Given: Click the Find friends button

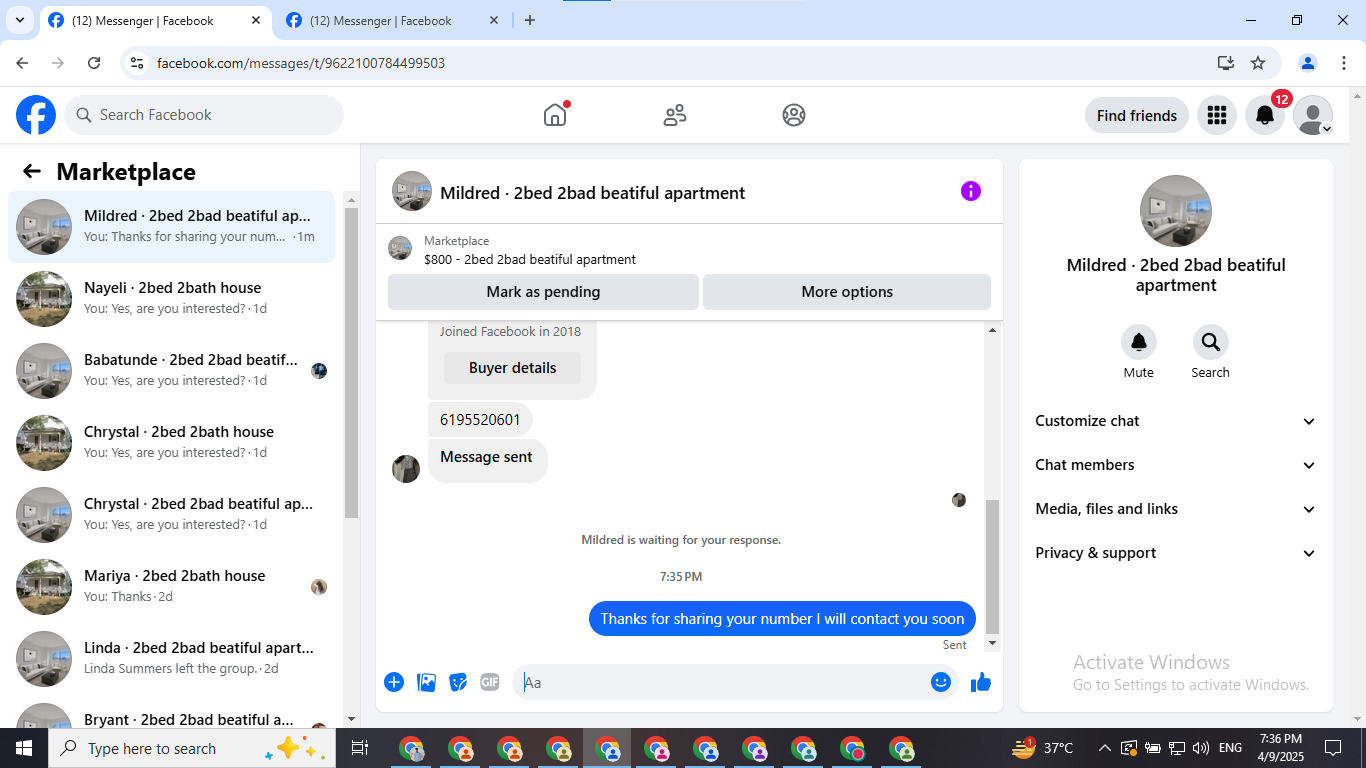Looking at the screenshot, I should tap(1137, 115).
